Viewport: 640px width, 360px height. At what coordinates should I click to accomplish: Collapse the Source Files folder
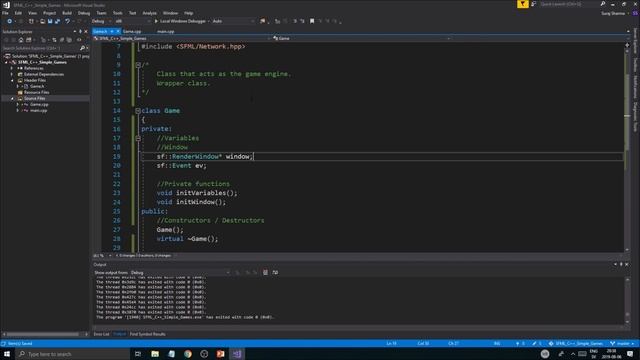tap(12, 98)
